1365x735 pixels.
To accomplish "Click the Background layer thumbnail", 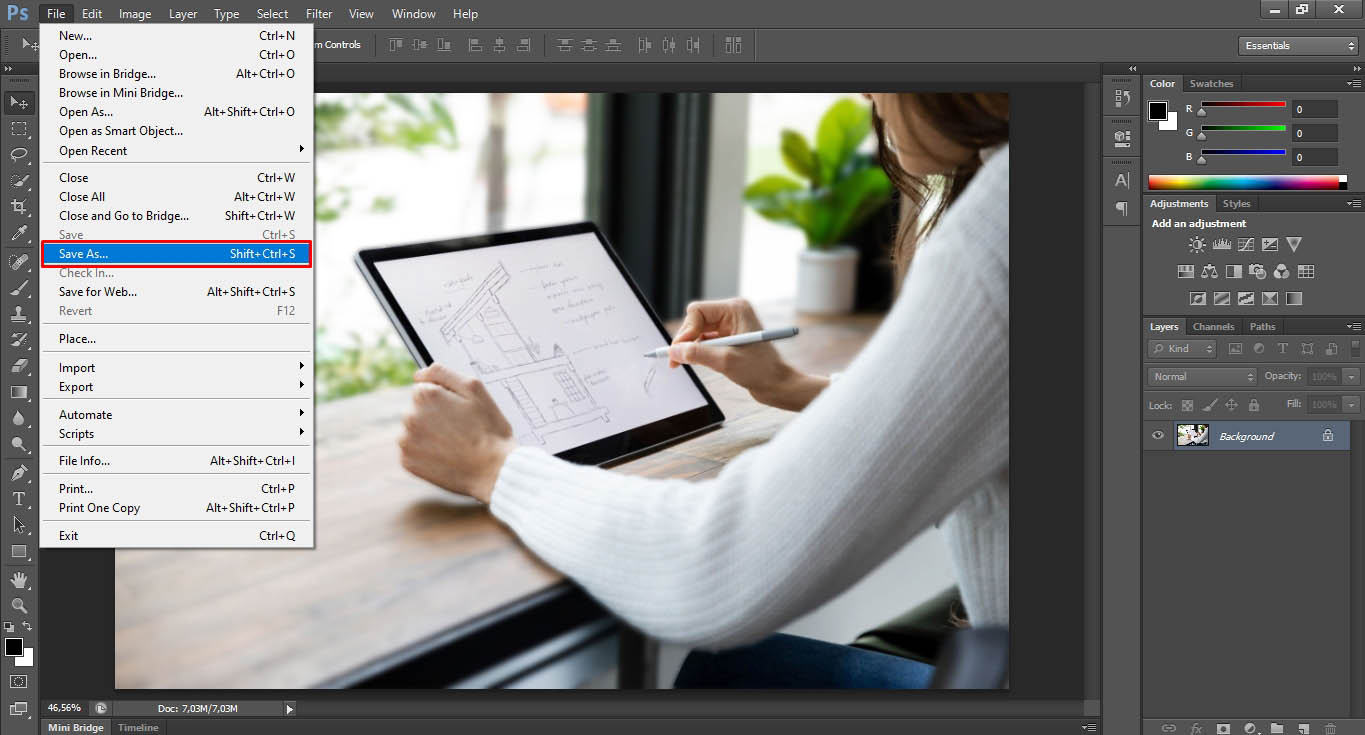I will click(x=1192, y=435).
